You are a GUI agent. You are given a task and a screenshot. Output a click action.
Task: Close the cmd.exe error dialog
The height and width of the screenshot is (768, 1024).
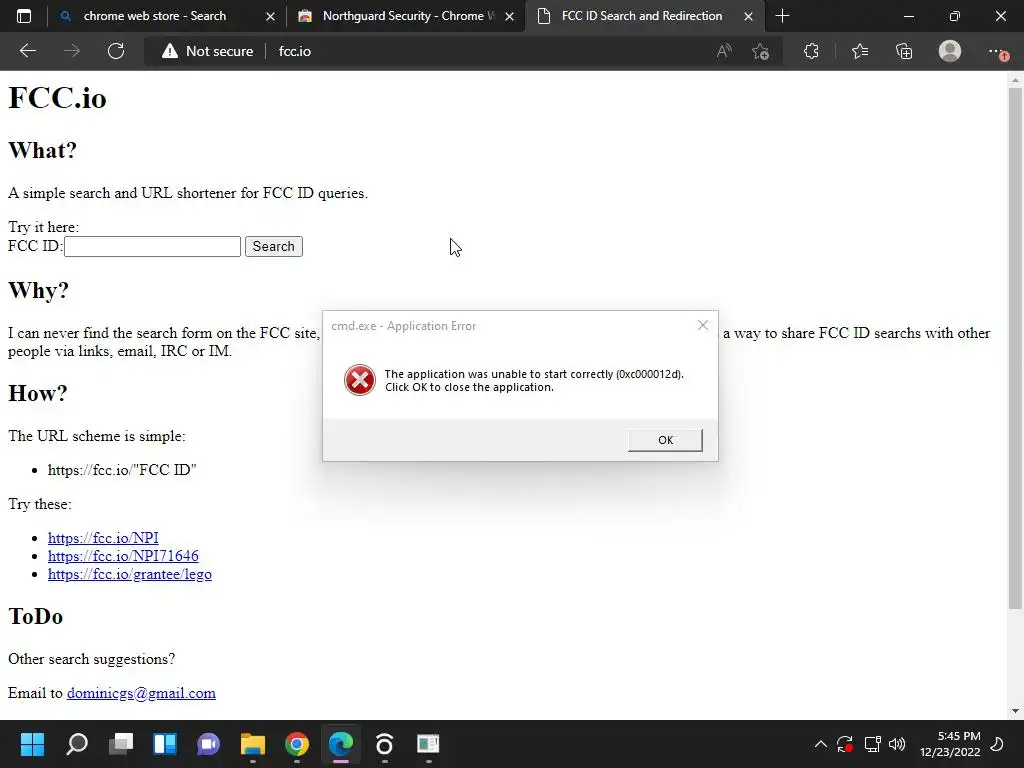click(703, 325)
